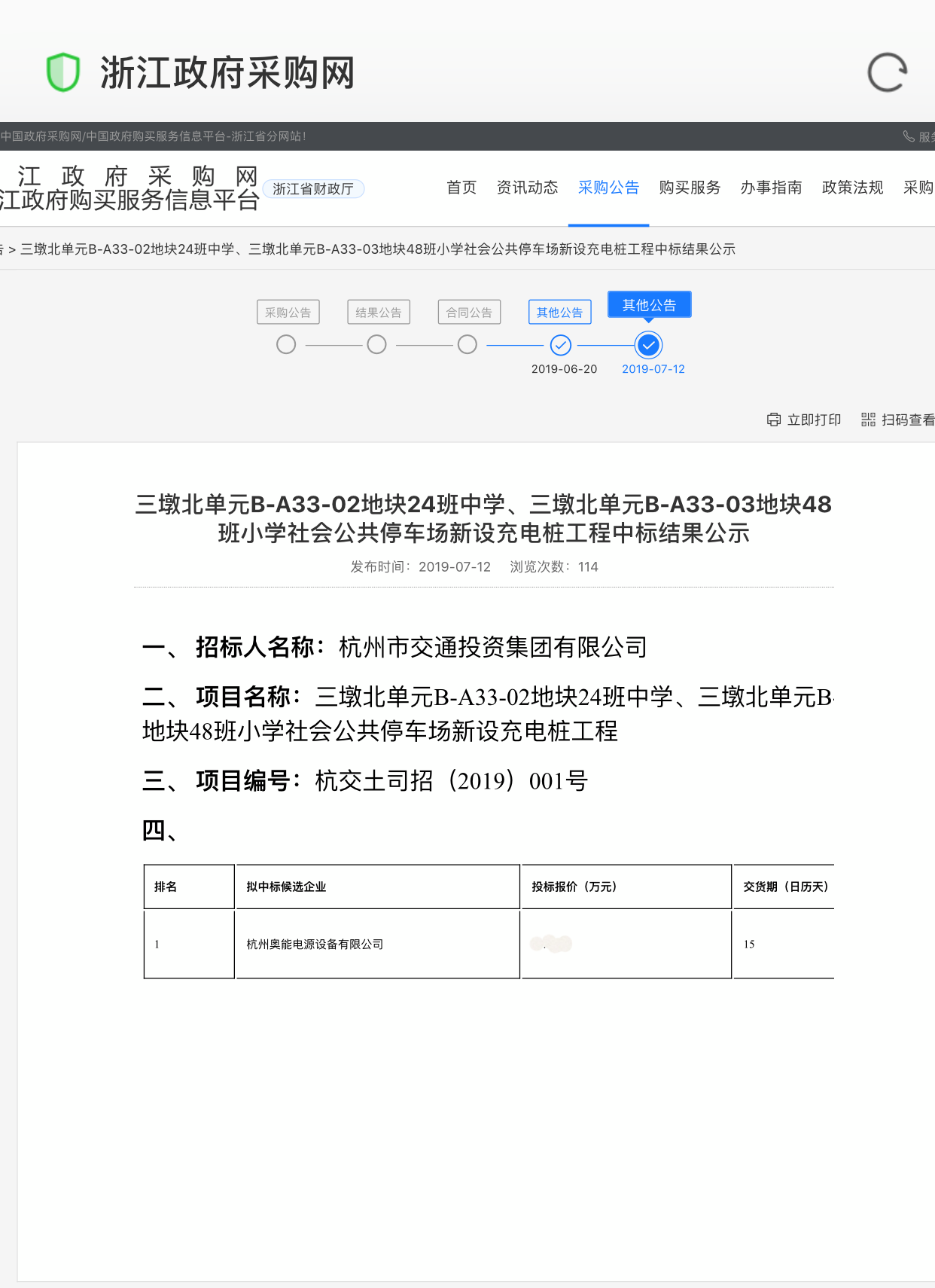Screen dimensions: 935x1288
Task: Open the 办事指南 navigation tab
Action: click(772, 188)
